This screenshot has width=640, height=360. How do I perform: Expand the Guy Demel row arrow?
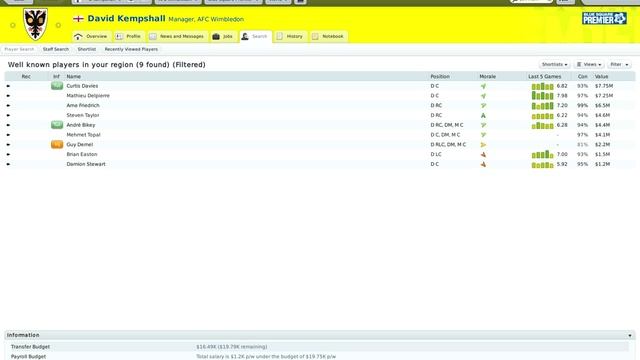click(x=8, y=145)
